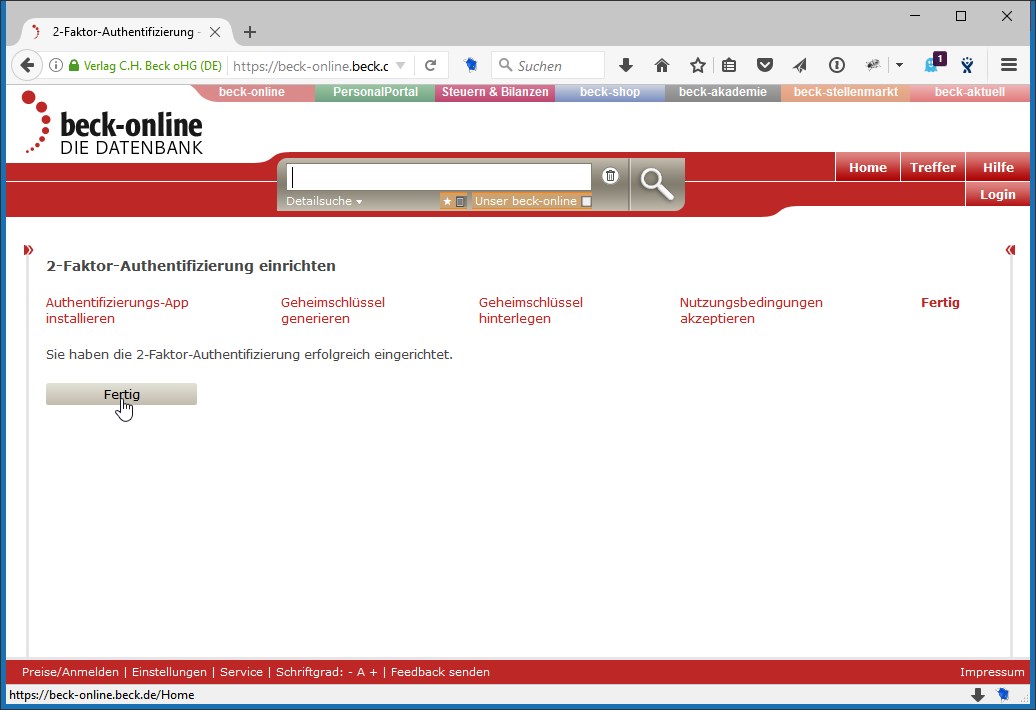Viewport: 1036px width, 710px height.
Task: Click the grey Fertig button
Action: (122, 394)
